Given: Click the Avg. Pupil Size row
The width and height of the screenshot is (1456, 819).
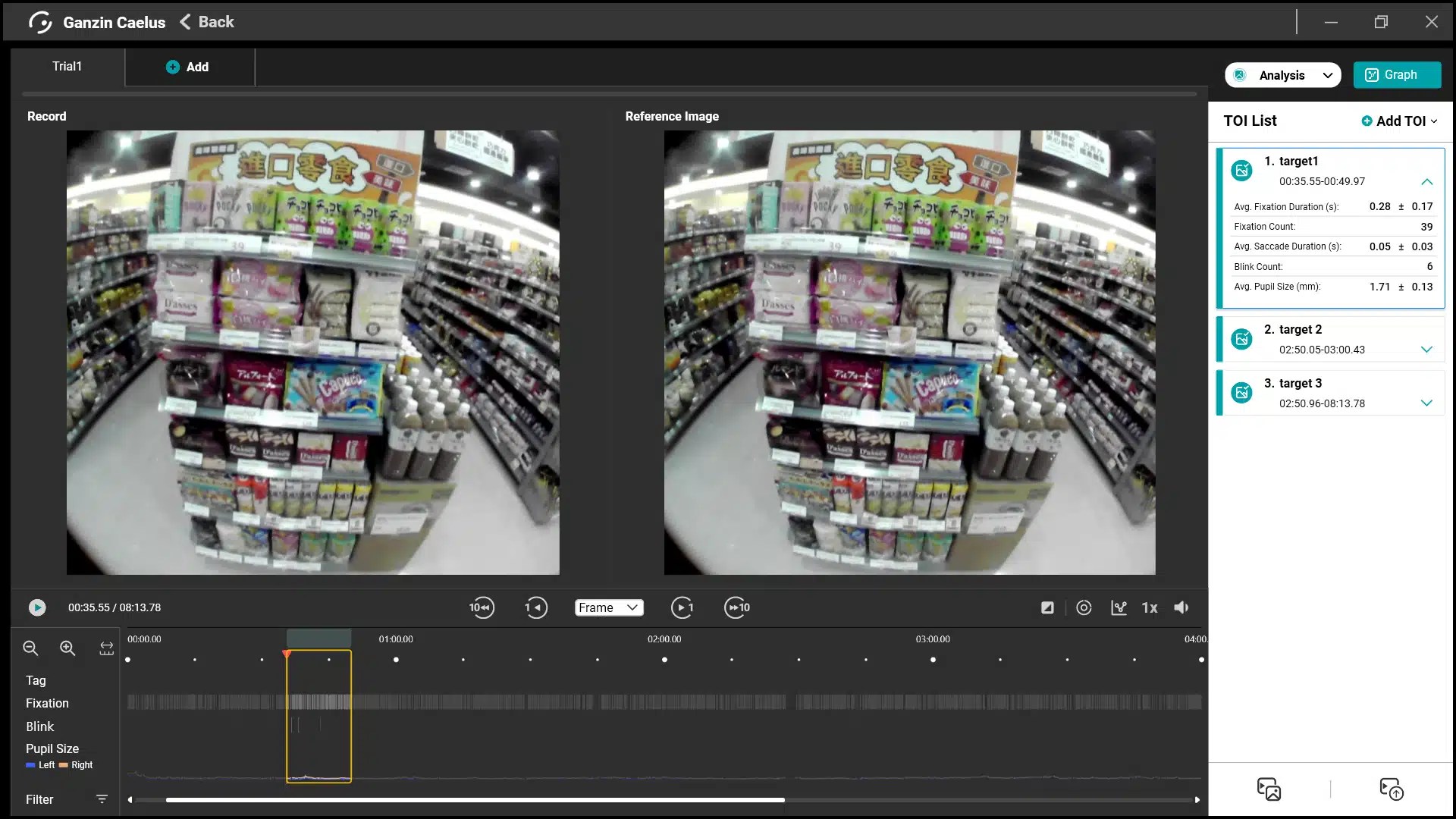Looking at the screenshot, I should (x=1333, y=287).
